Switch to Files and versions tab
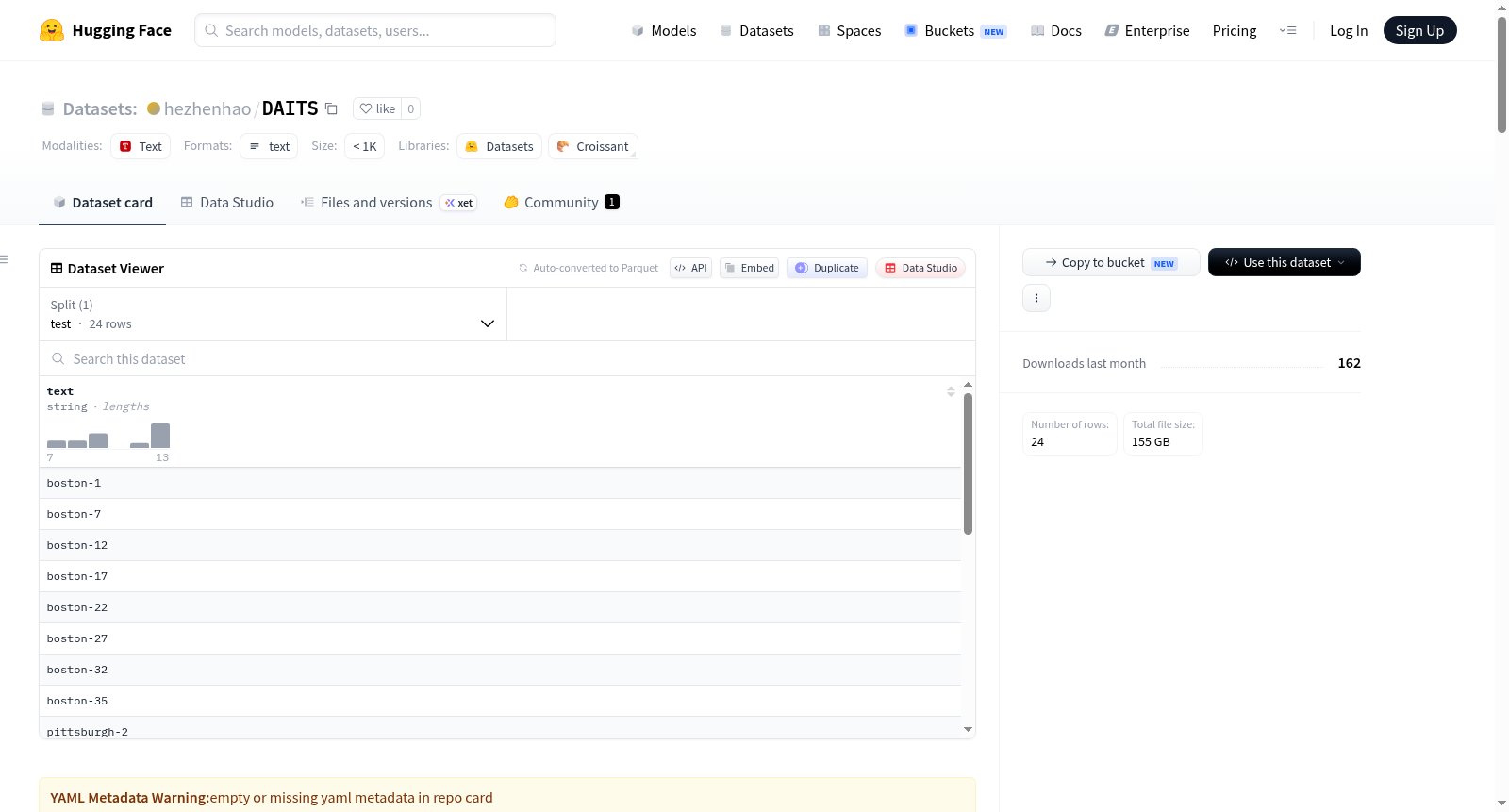Viewport: 1509px width, 812px height. tap(389, 203)
